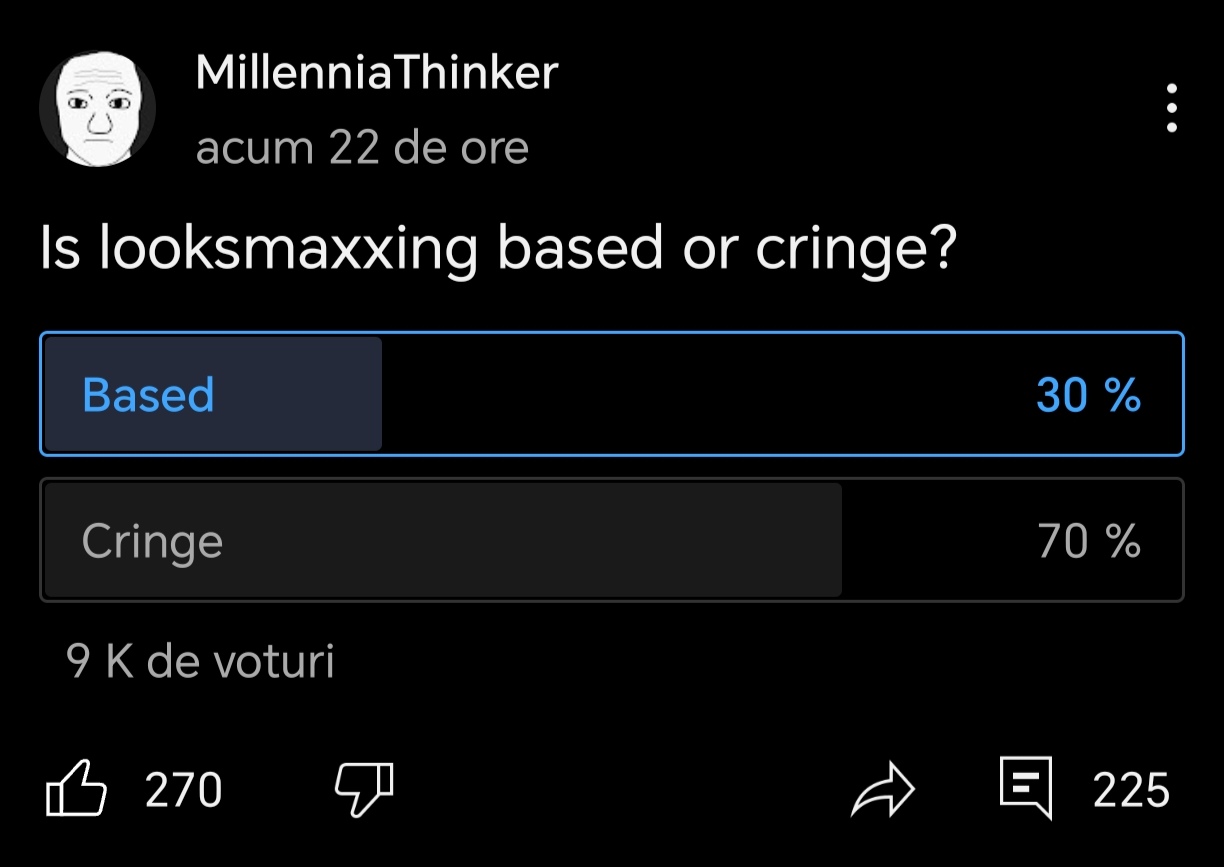1224x867 pixels.
Task: Open comments via the comment icon
Action: coord(1027,789)
